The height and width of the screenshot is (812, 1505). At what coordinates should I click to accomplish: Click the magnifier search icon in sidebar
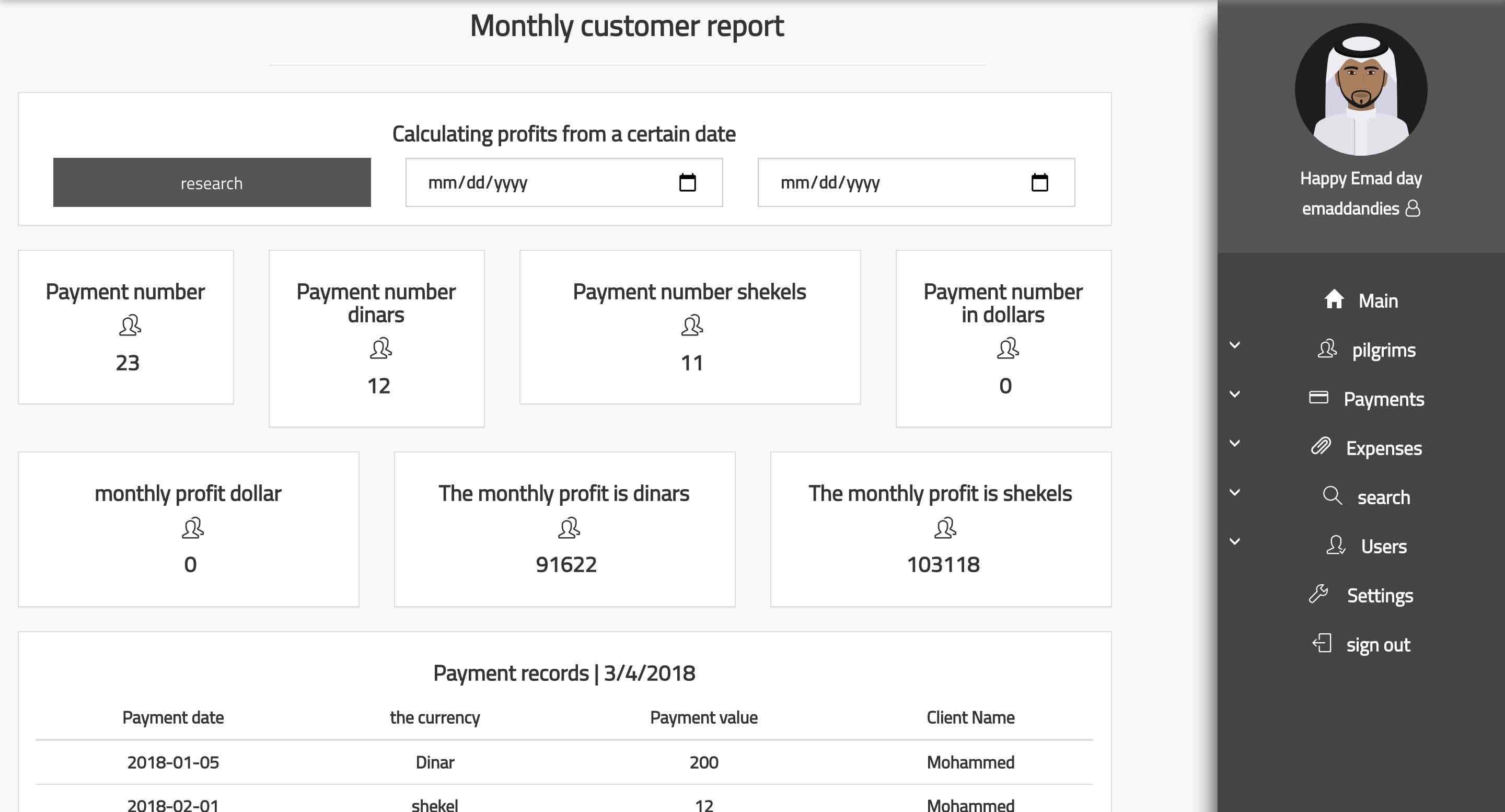(1332, 496)
